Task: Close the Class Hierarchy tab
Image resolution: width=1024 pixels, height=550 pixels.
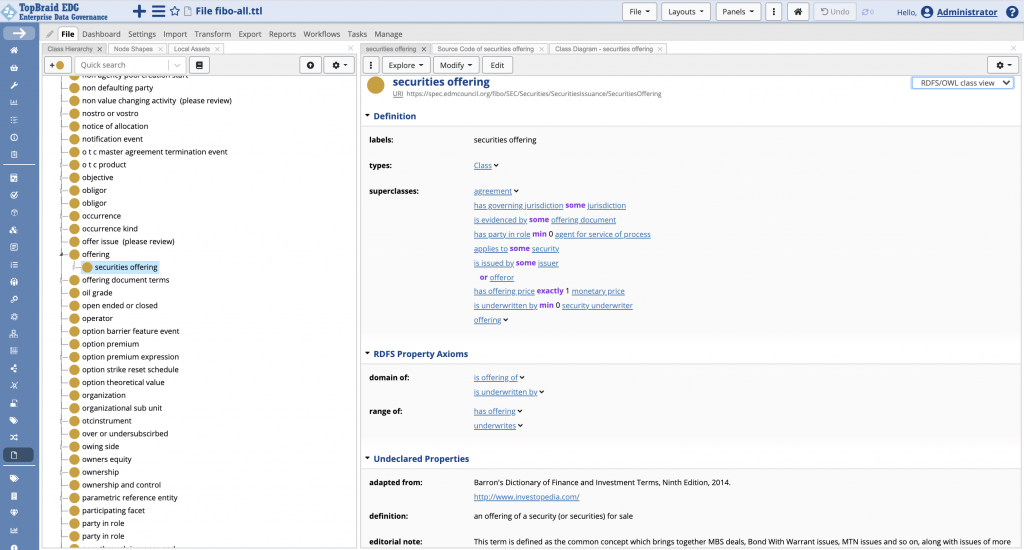Action: [100, 49]
